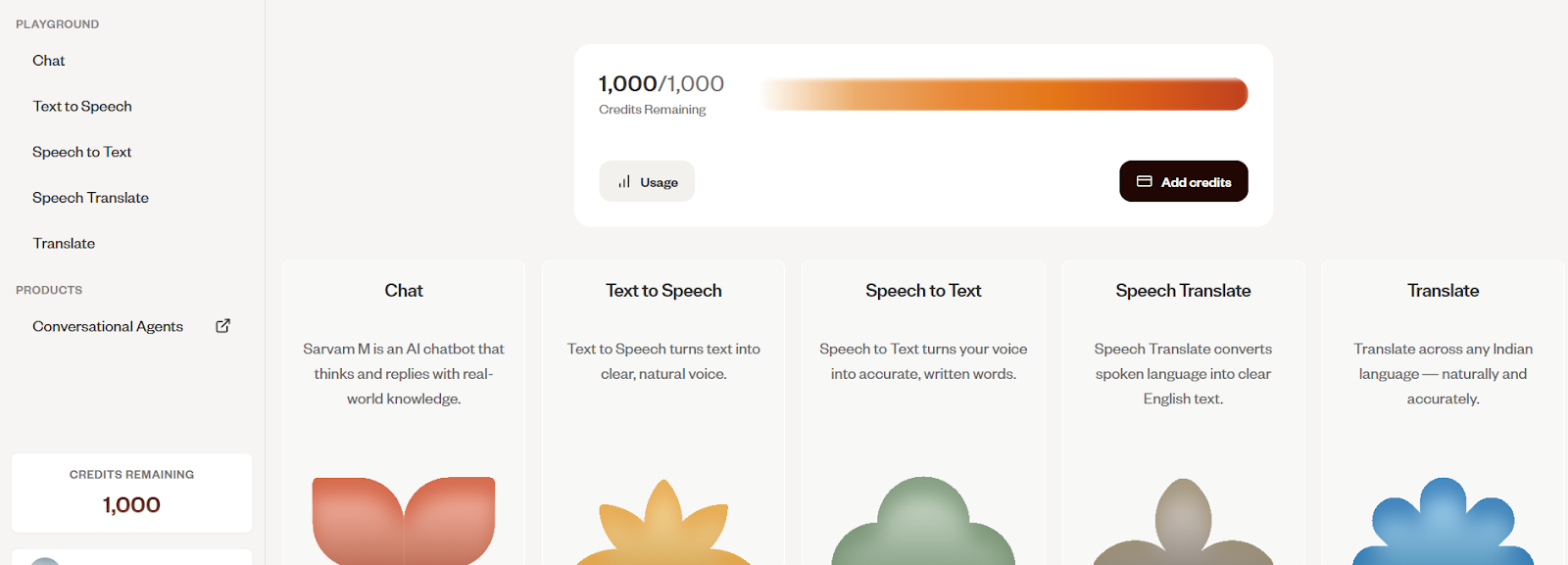Click the red petal Chat illustration
This screenshot has width=1568, height=565.
[404, 521]
